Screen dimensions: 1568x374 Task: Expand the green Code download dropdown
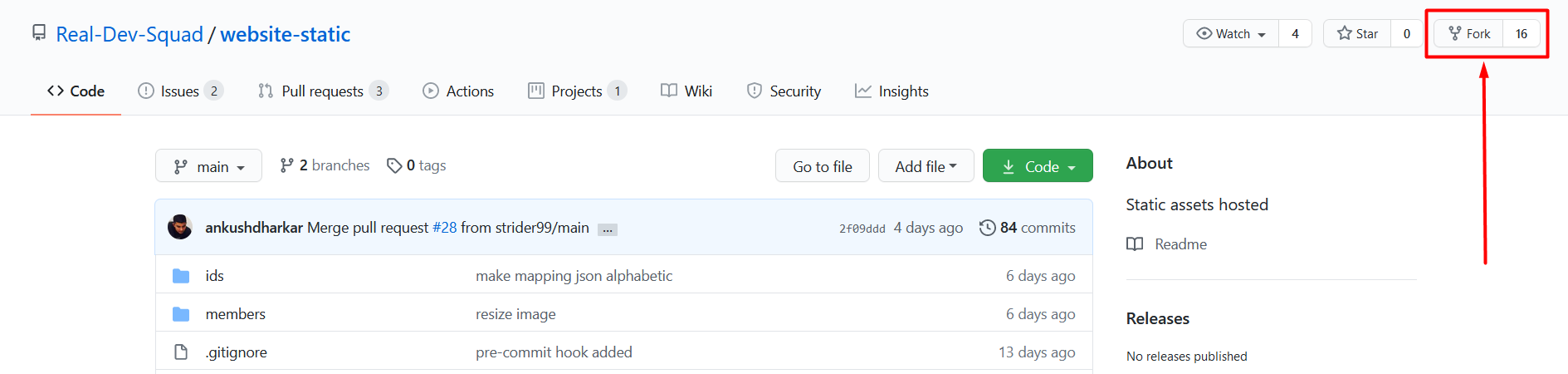[x=1038, y=166]
